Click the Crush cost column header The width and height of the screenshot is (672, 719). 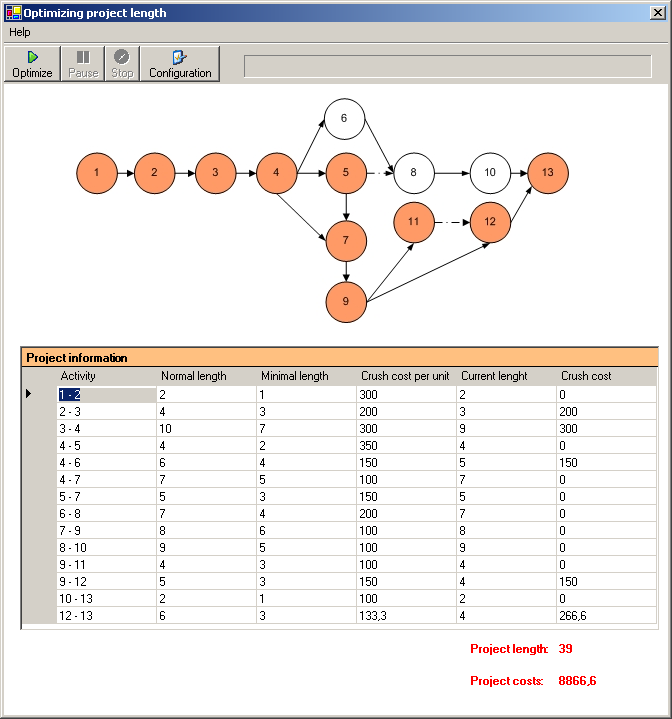pyautogui.click(x=606, y=376)
